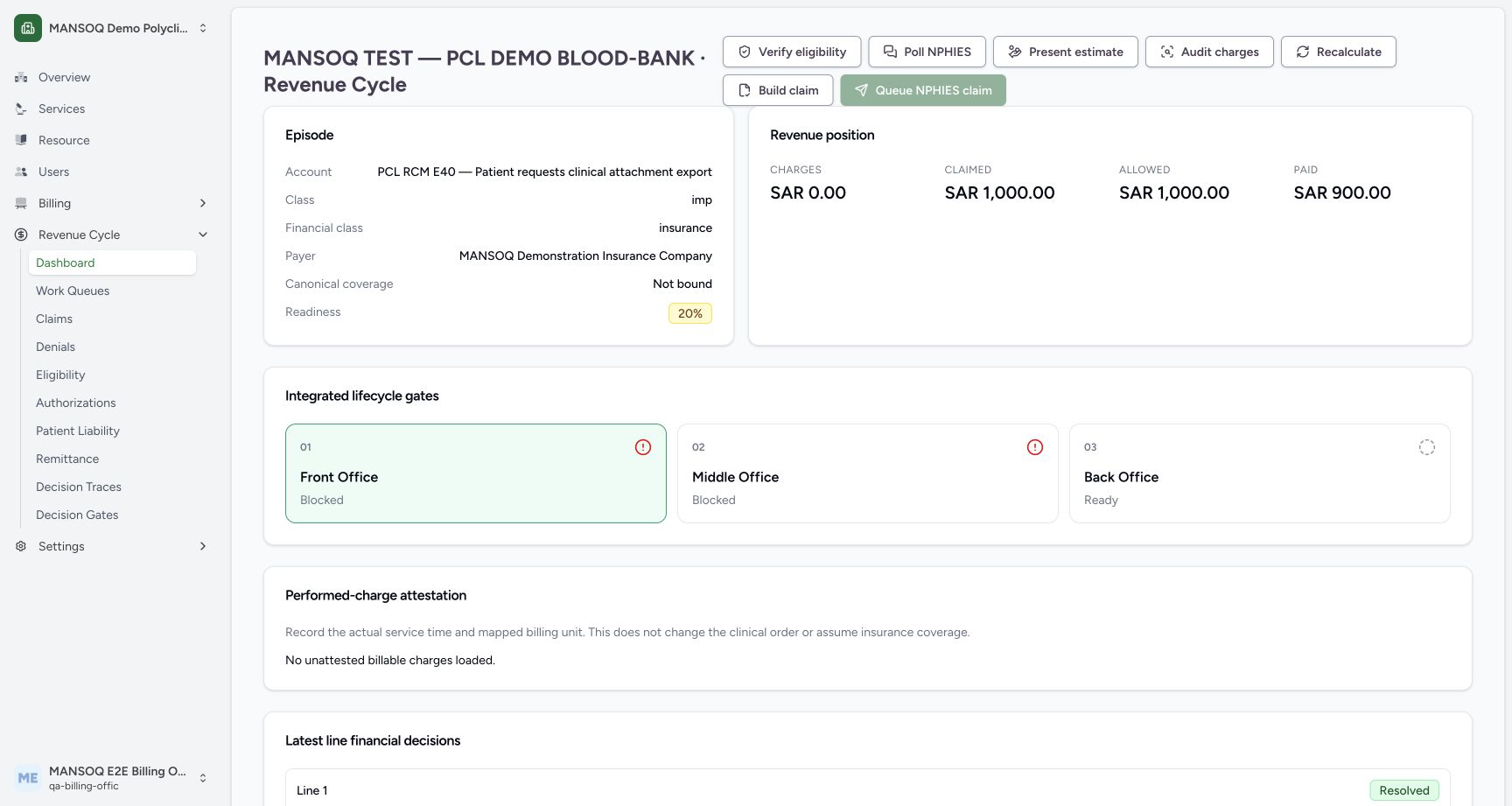Image resolution: width=1512 pixels, height=806 pixels.
Task: Open the Dashboard menu item
Action: click(x=112, y=263)
